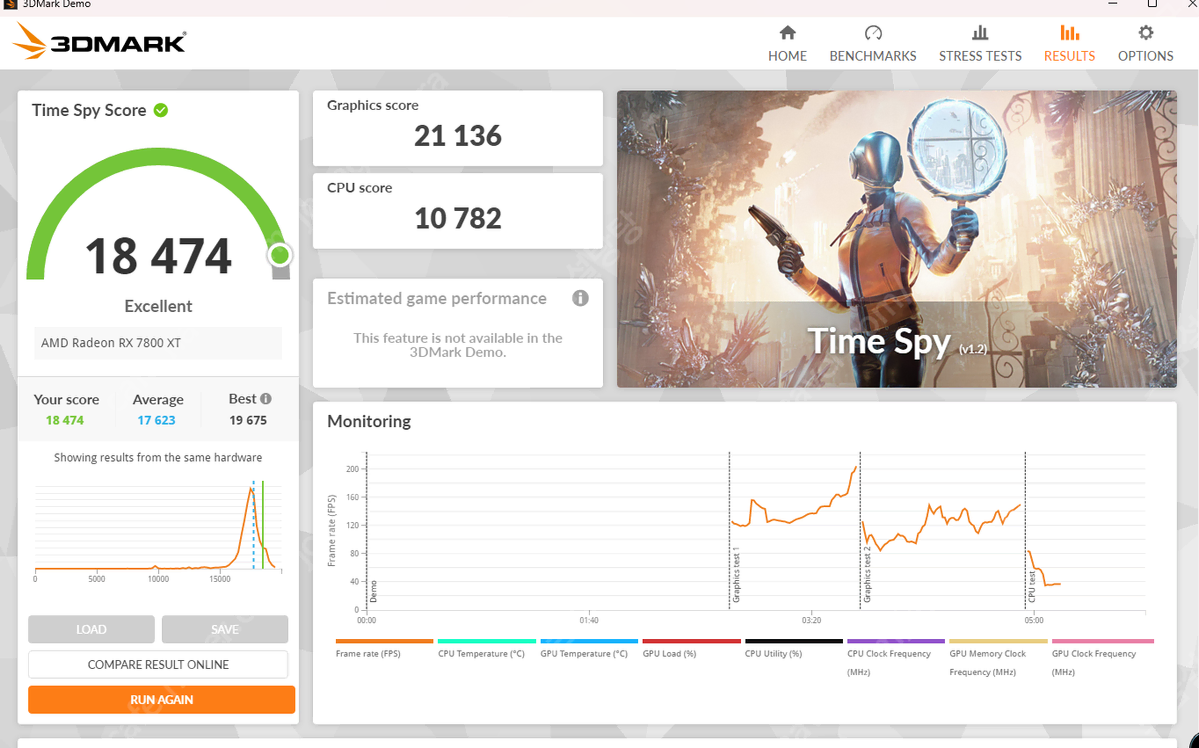This screenshot has height=748, width=1199.
Task: Click the Graphics score value 21 136
Action: point(458,136)
